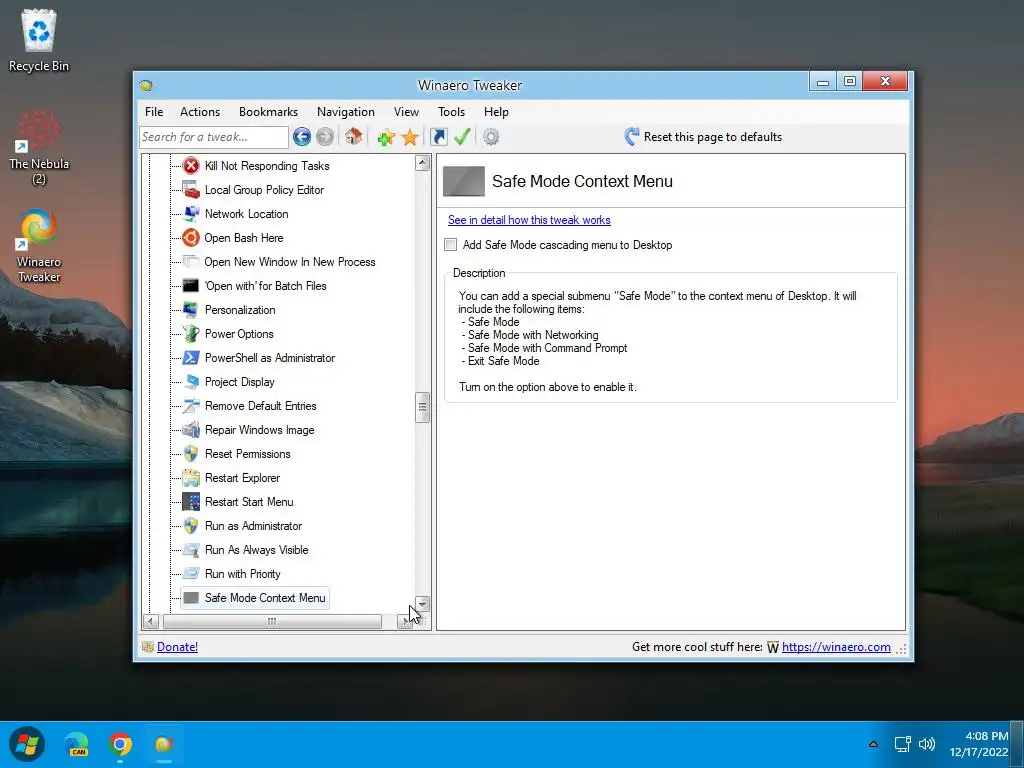Click the Winaero Tweaker taskbar icon
The image size is (1024, 768).
163,744
